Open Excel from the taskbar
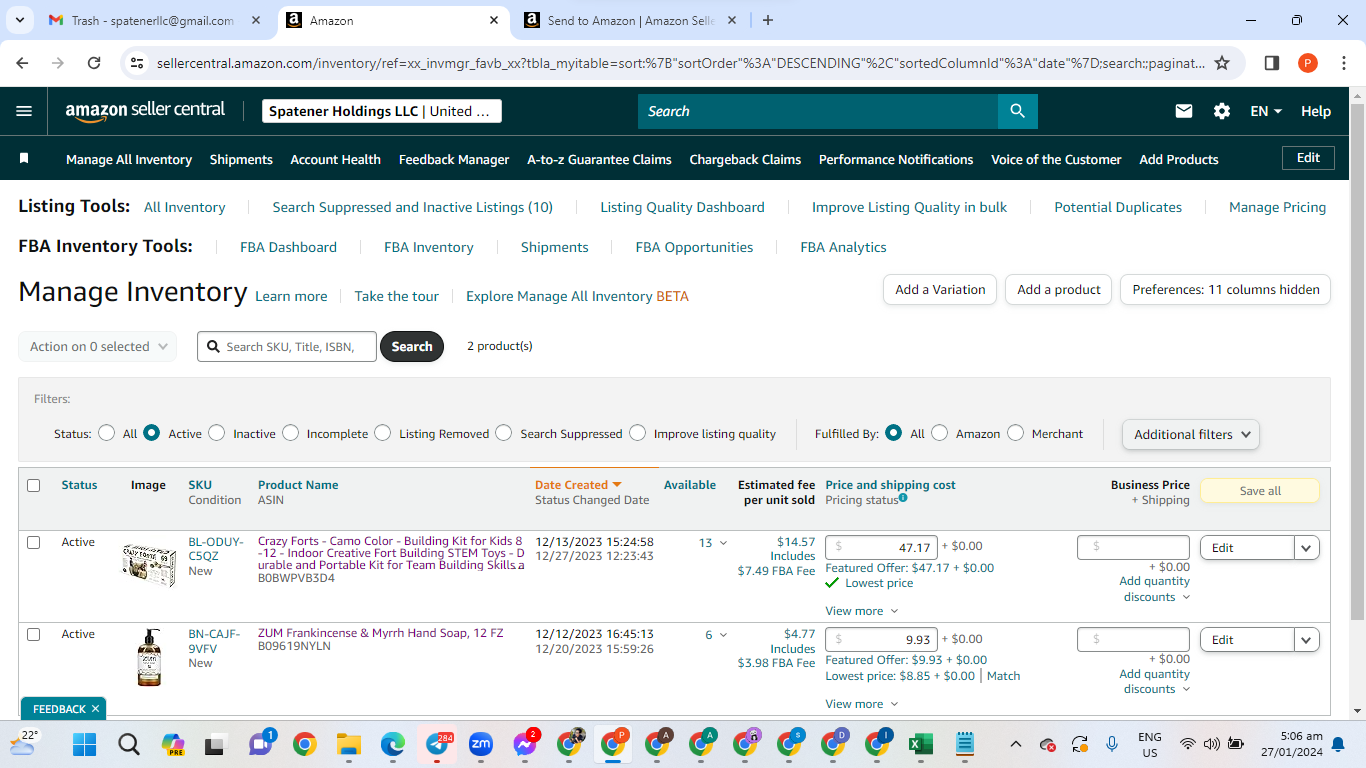The image size is (1366, 768). point(920,744)
